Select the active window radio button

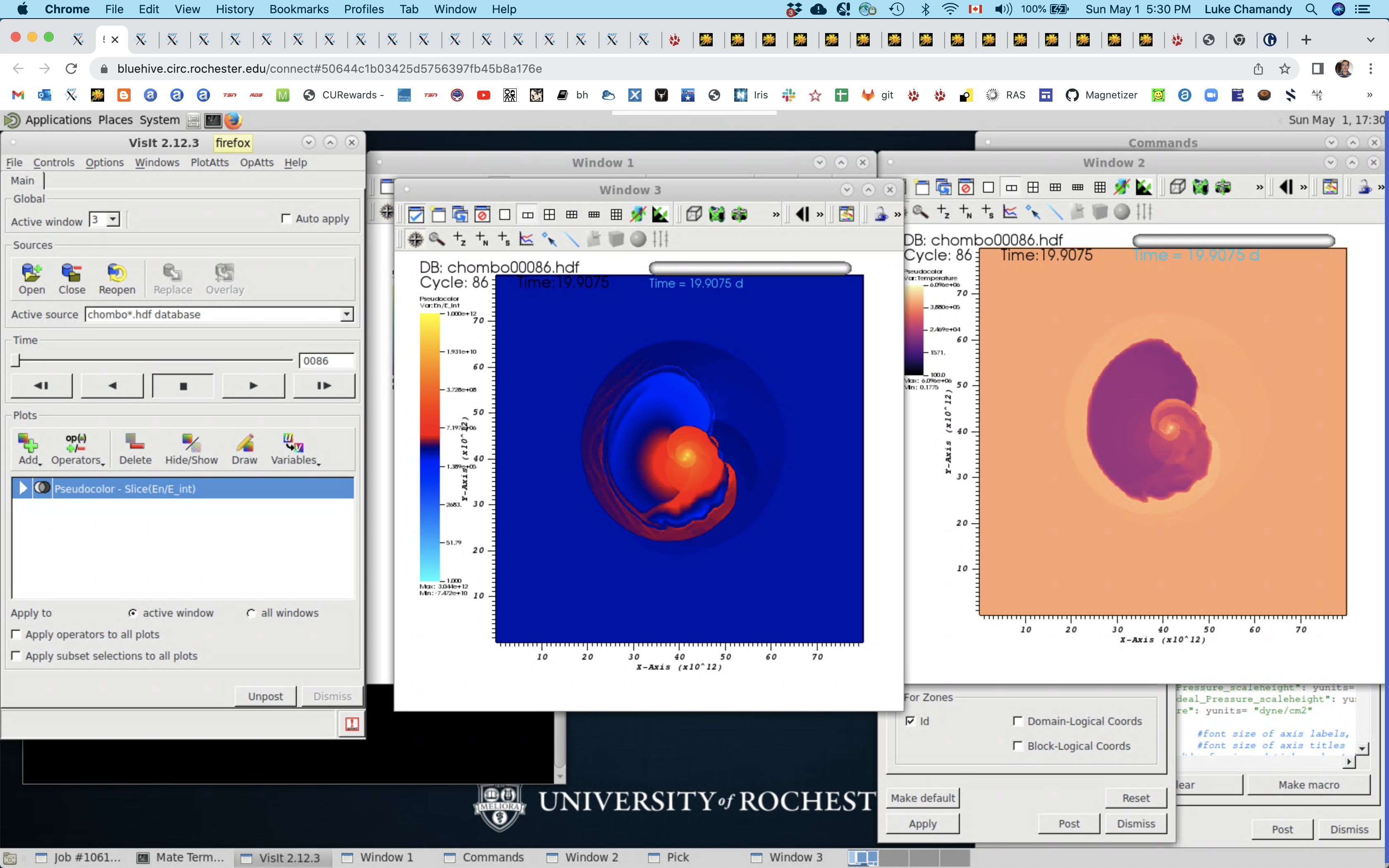pyautogui.click(x=133, y=613)
